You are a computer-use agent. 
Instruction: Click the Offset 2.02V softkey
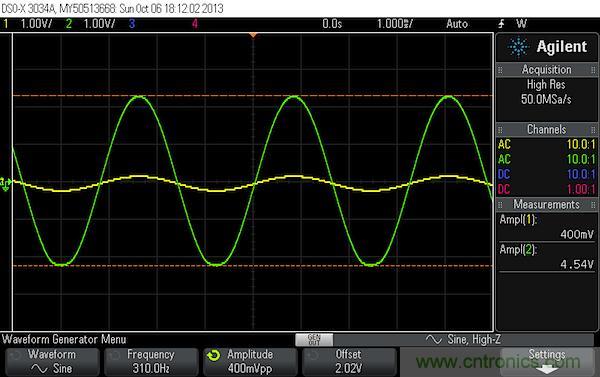tap(349, 362)
